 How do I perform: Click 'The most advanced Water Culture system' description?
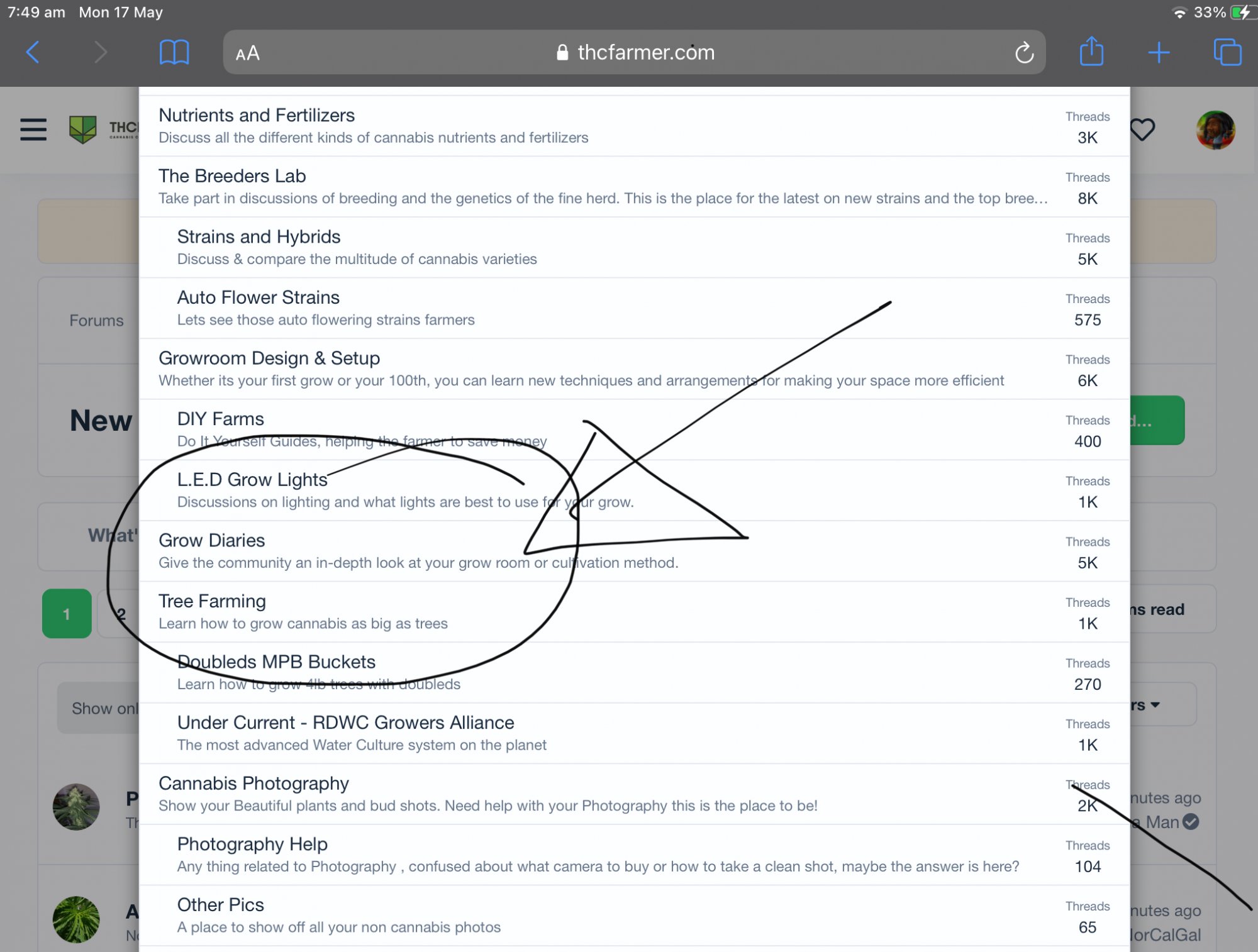362,745
